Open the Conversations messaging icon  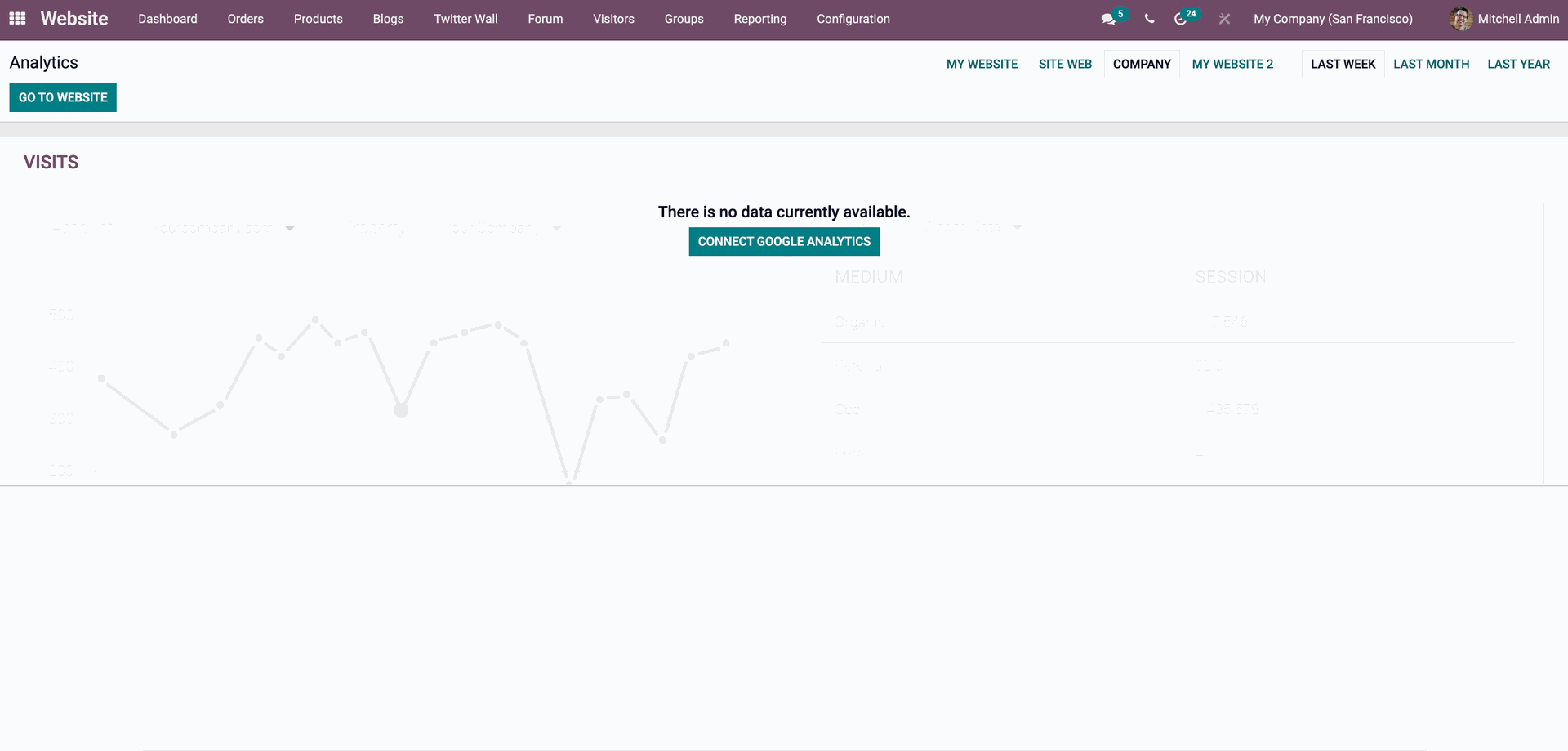click(1107, 19)
